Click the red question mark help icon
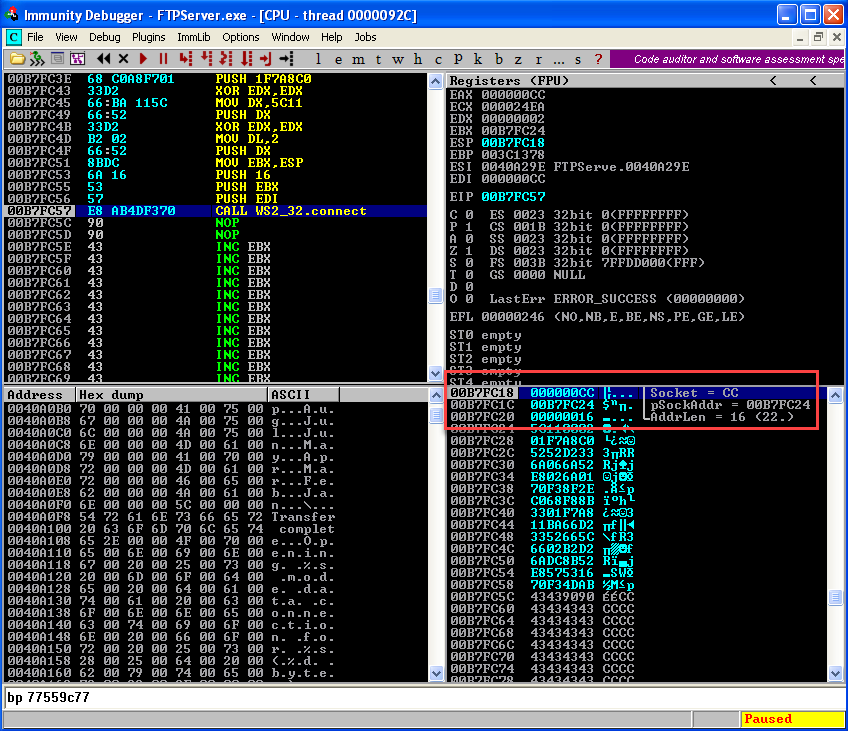The height and width of the screenshot is (731, 848). [x=598, y=59]
